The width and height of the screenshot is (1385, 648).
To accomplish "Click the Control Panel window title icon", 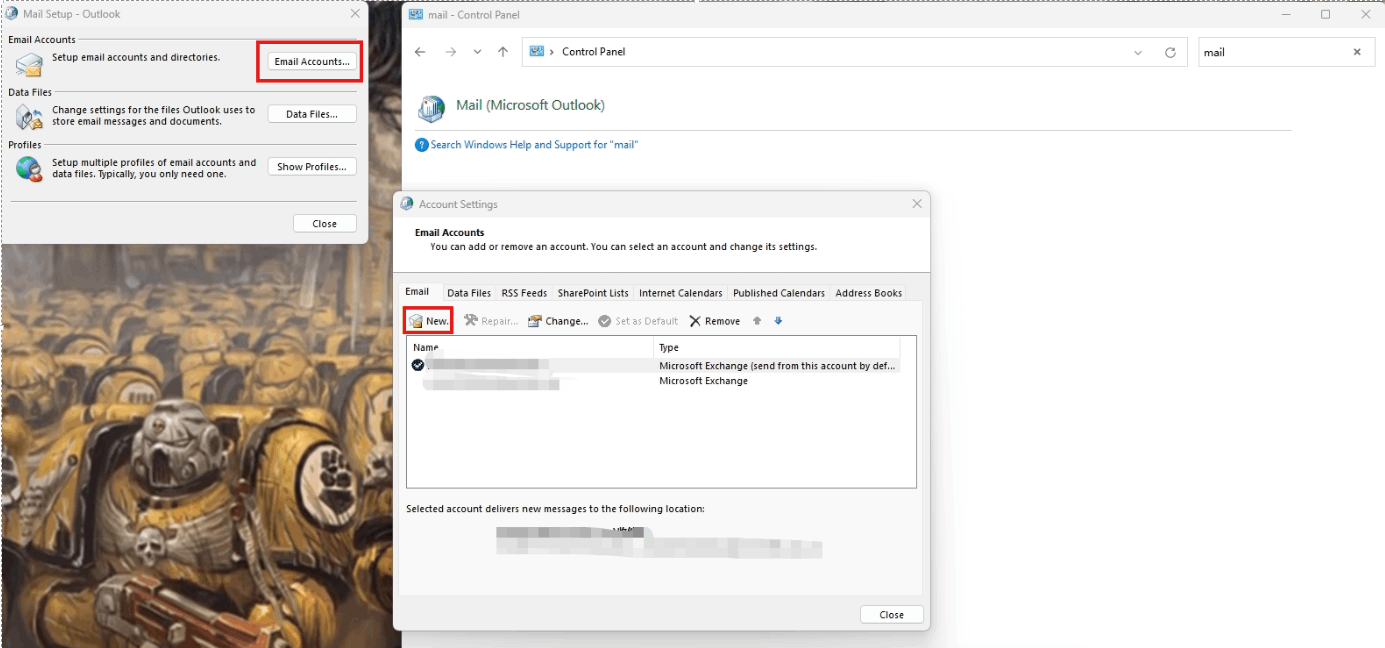I will [x=416, y=15].
